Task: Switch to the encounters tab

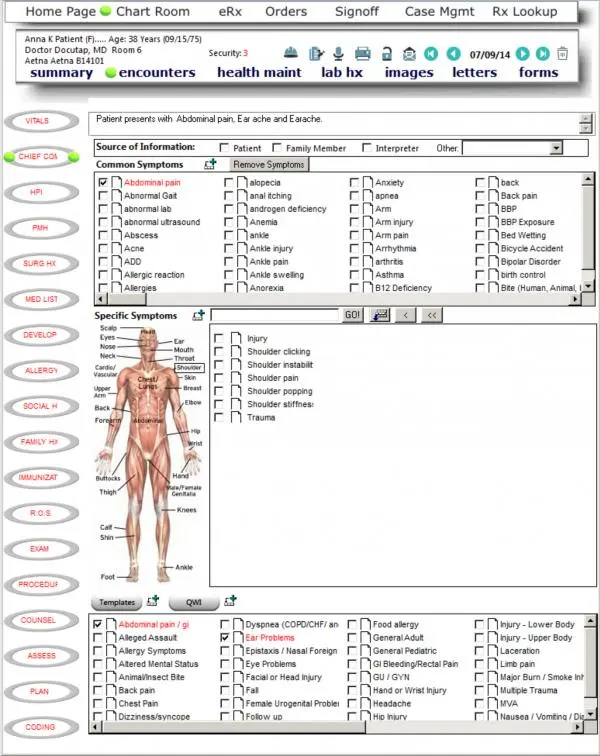Action: click(x=157, y=73)
